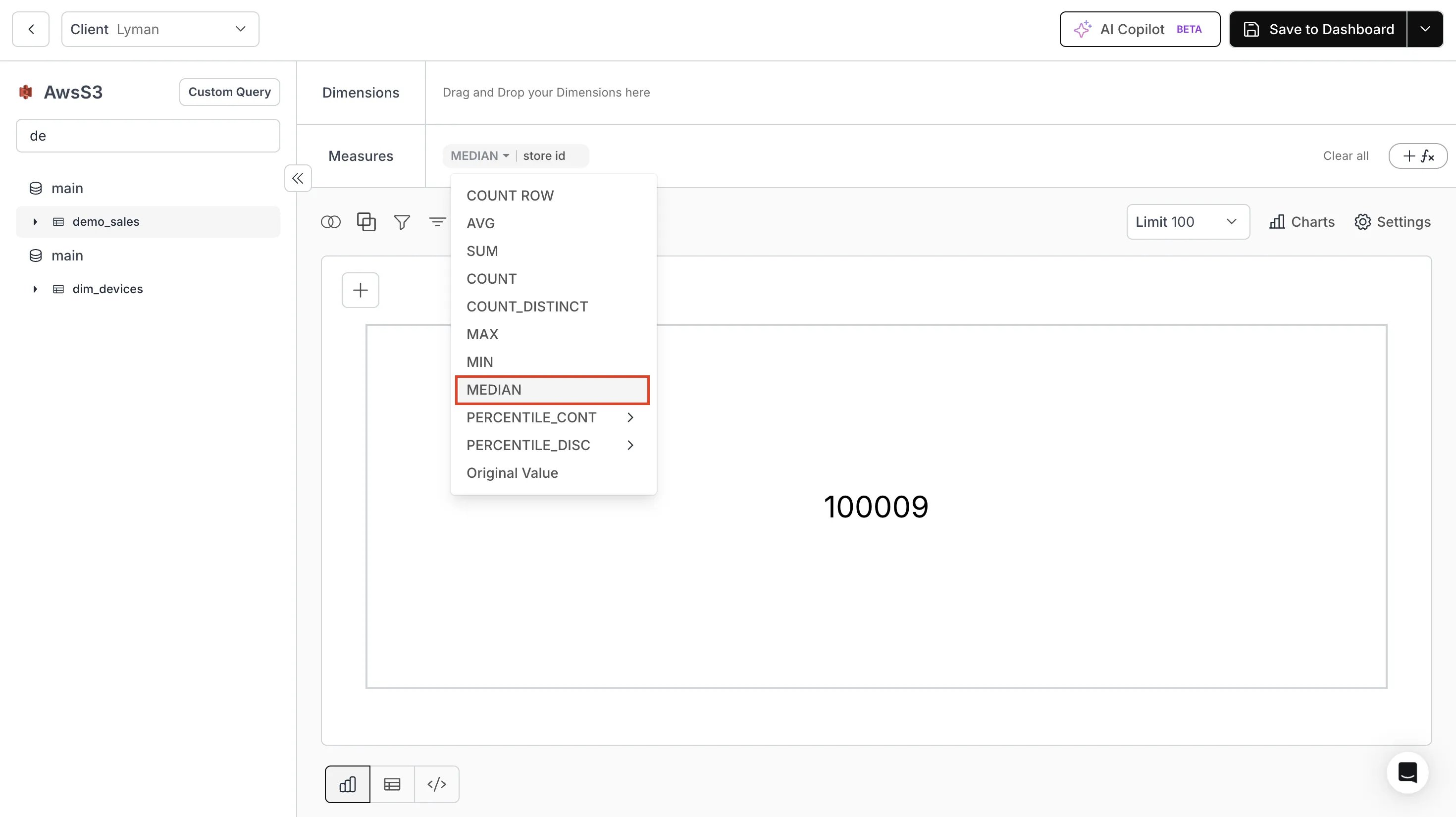Click the filter funnel icon

coord(402,222)
